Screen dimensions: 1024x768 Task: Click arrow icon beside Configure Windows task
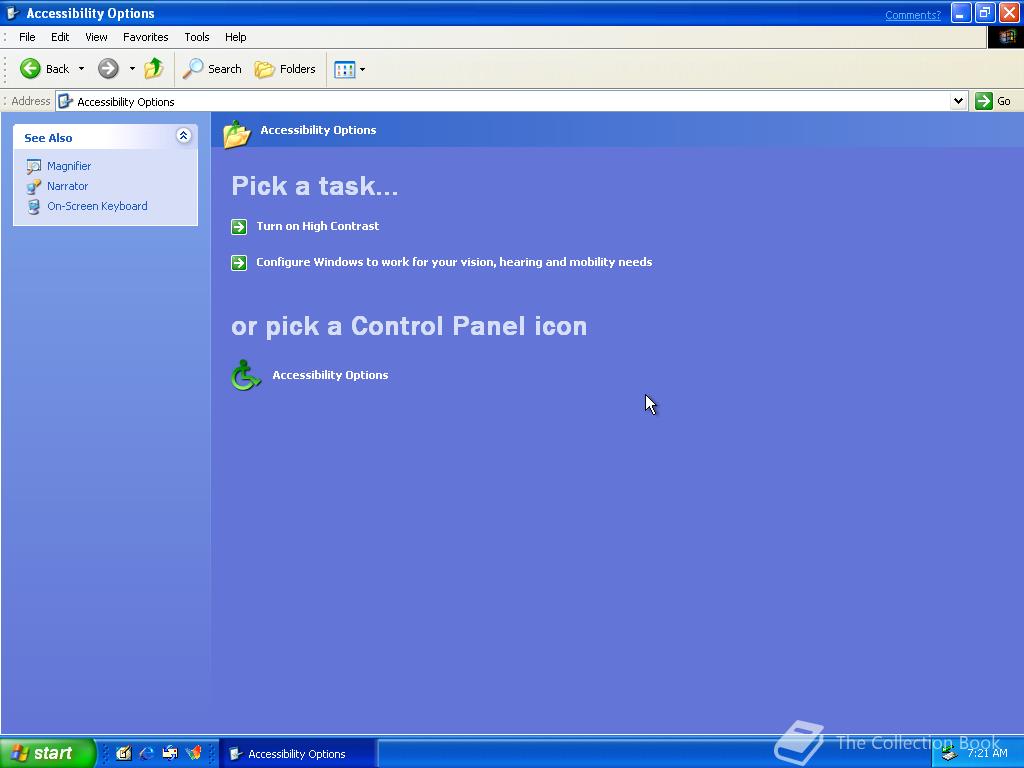(x=239, y=263)
